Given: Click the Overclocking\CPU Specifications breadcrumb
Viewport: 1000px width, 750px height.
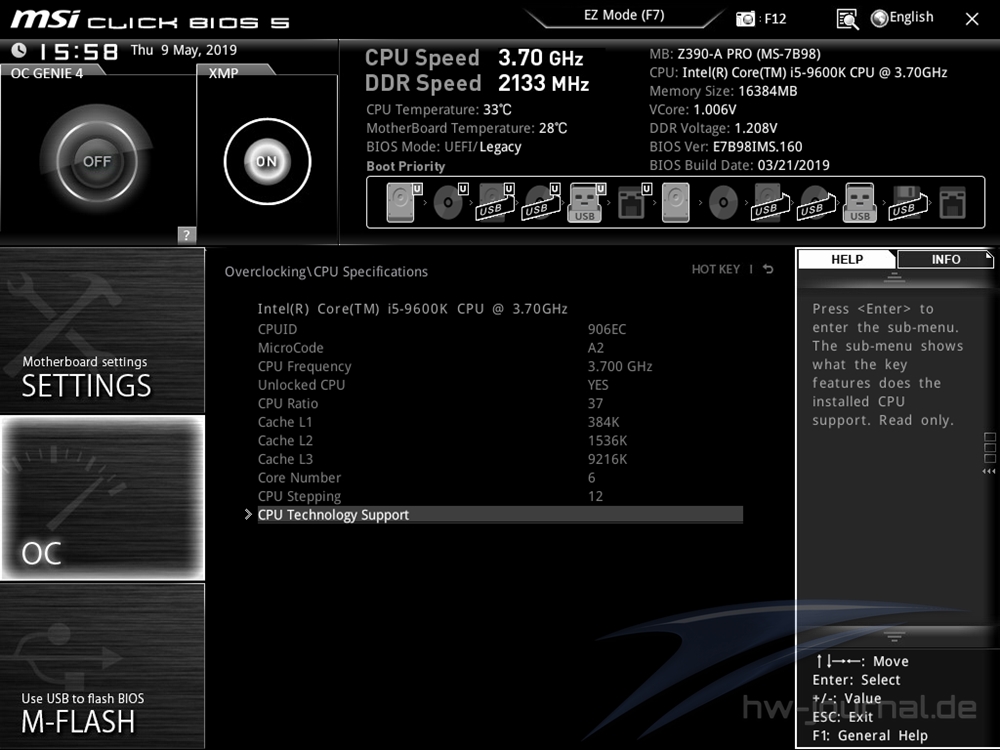Looking at the screenshot, I should pyautogui.click(x=326, y=272).
